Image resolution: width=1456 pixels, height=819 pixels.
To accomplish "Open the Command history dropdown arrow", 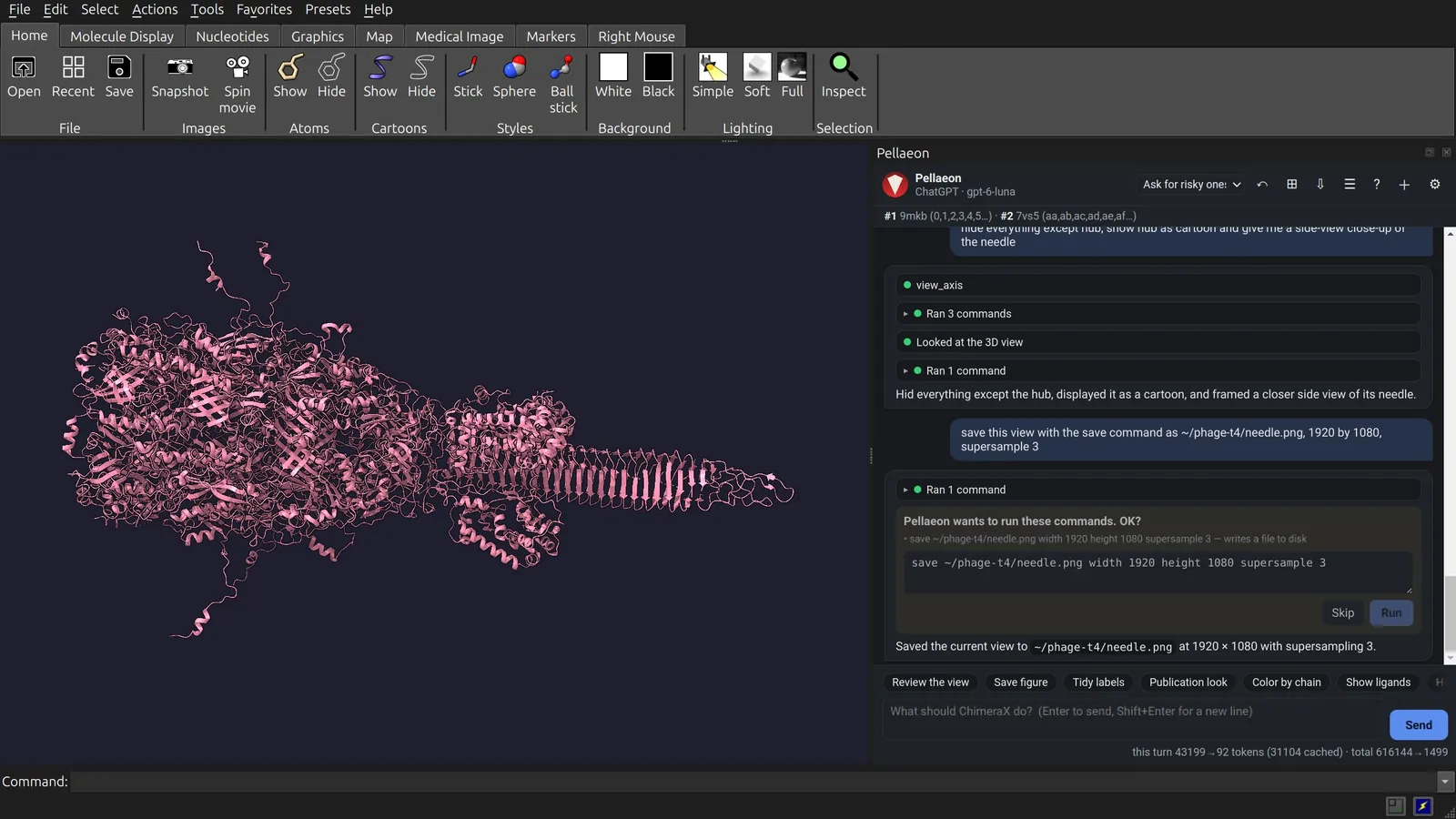I will (1444, 782).
